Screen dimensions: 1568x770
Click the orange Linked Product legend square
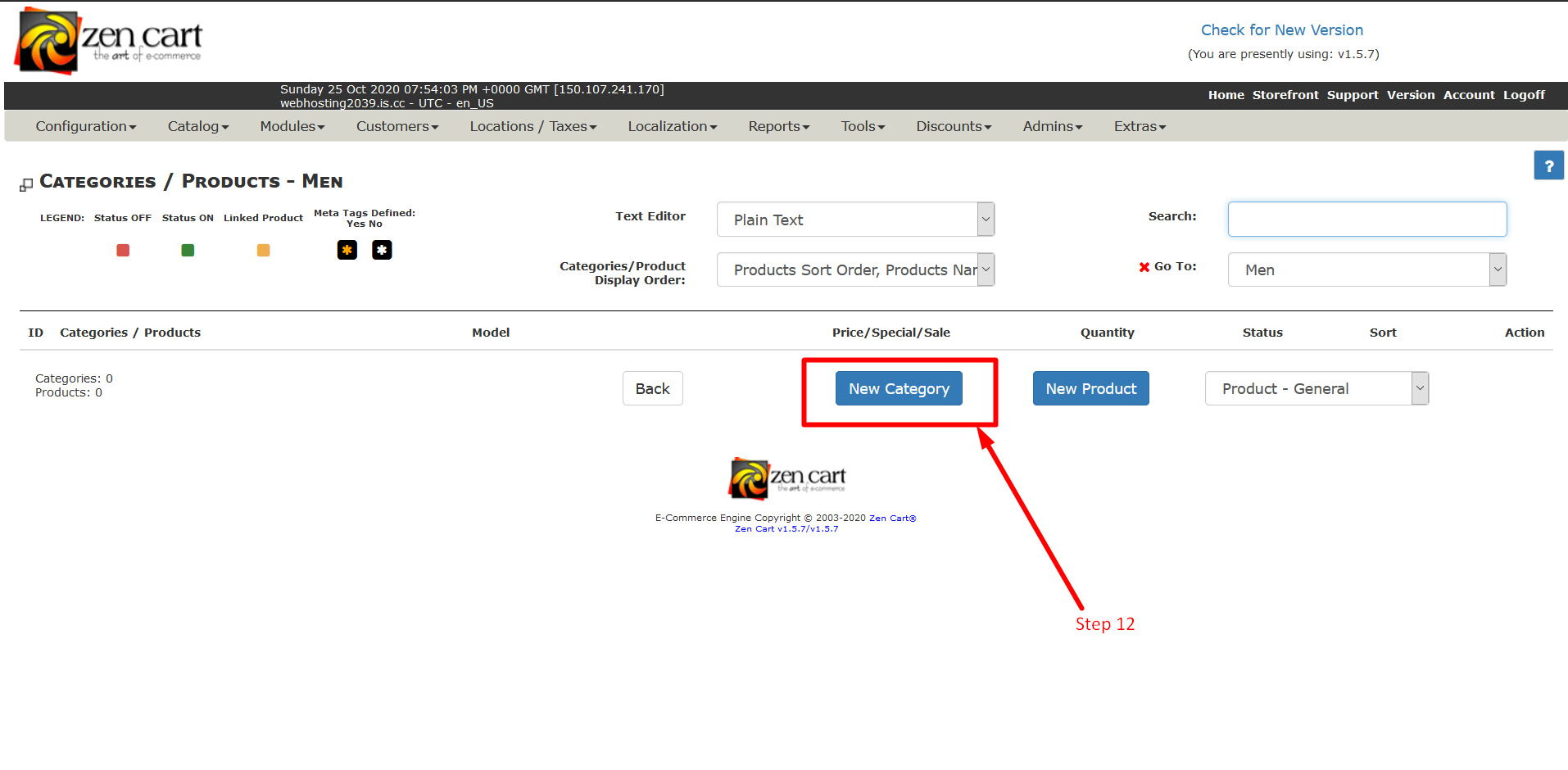coord(263,250)
